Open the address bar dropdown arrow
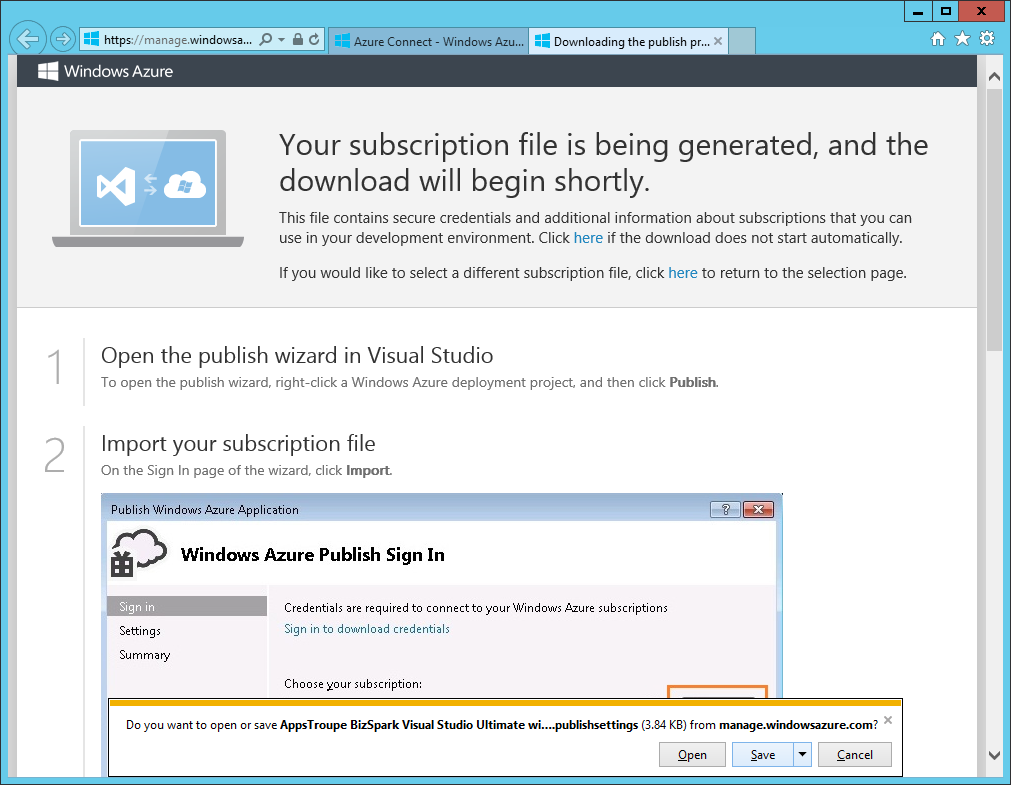 [x=282, y=39]
